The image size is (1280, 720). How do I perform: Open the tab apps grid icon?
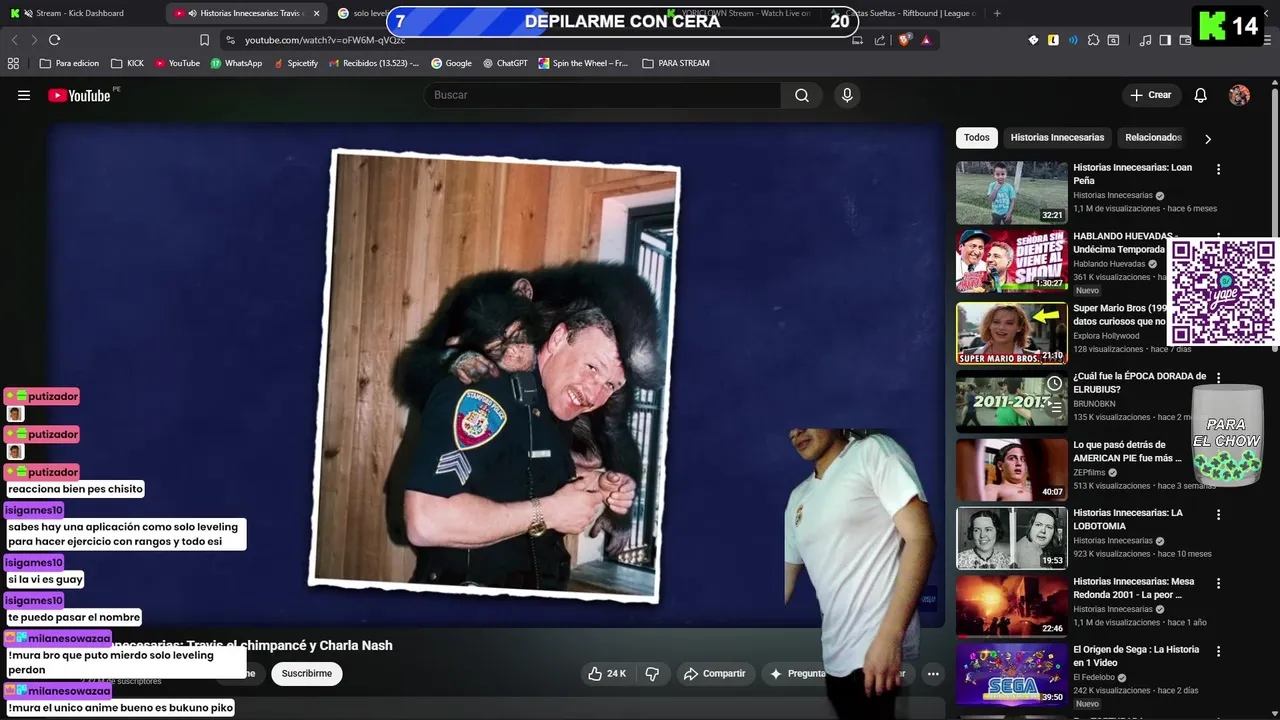coord(13,63)
